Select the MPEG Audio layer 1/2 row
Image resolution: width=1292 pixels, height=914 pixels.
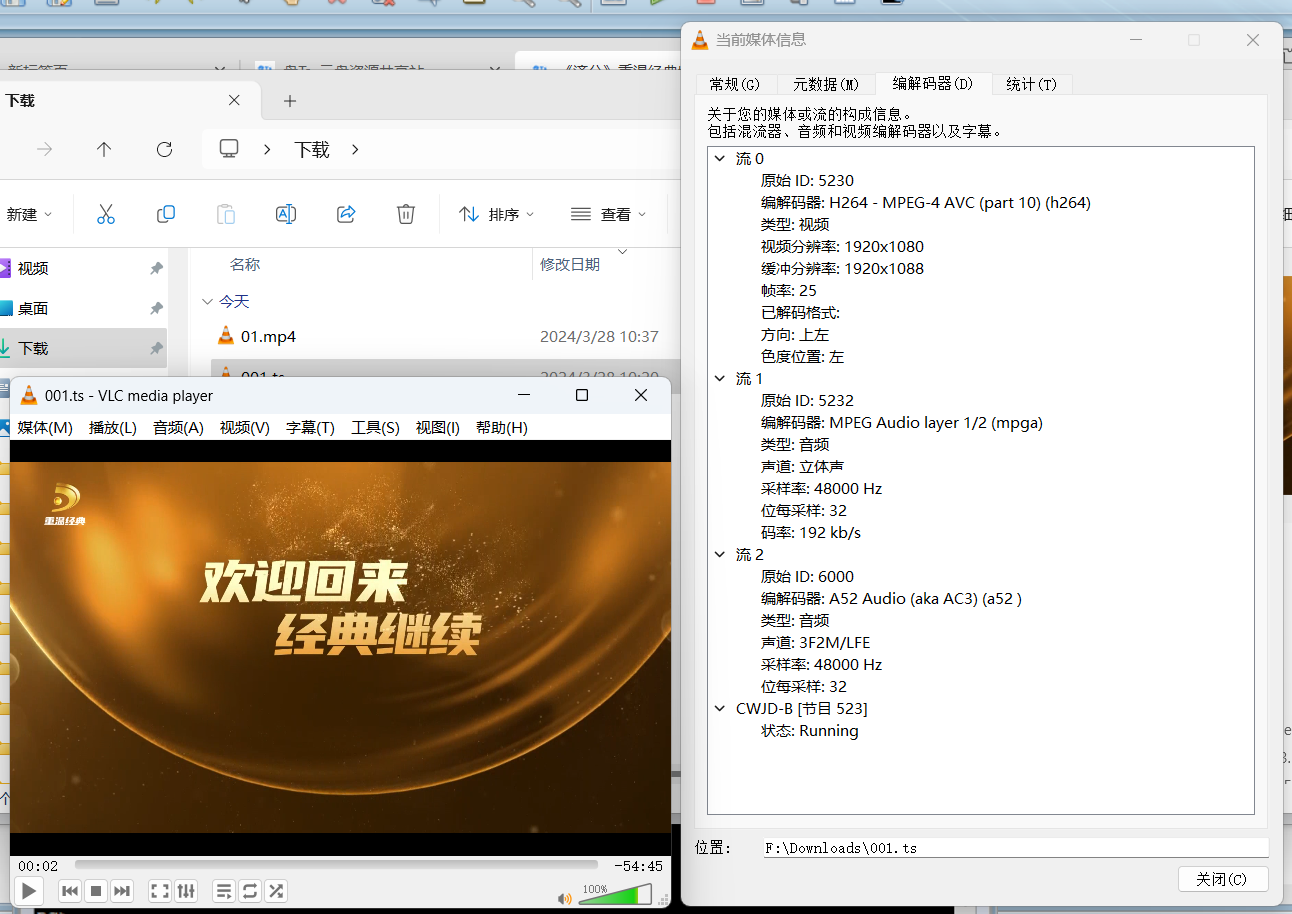[902, 422]
